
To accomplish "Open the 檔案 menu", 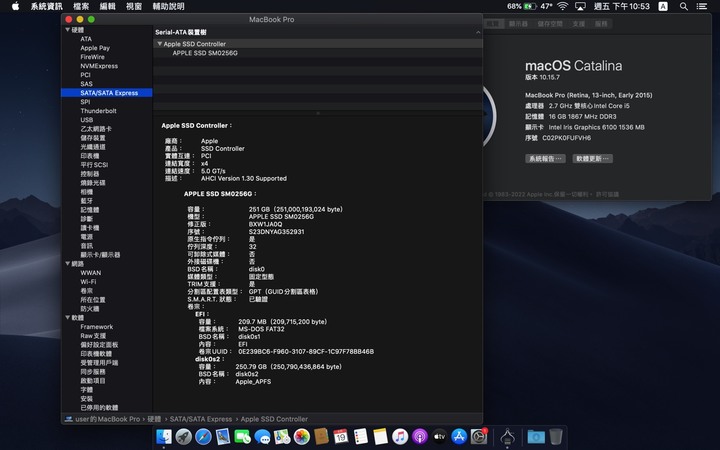I will coord(81,6).
